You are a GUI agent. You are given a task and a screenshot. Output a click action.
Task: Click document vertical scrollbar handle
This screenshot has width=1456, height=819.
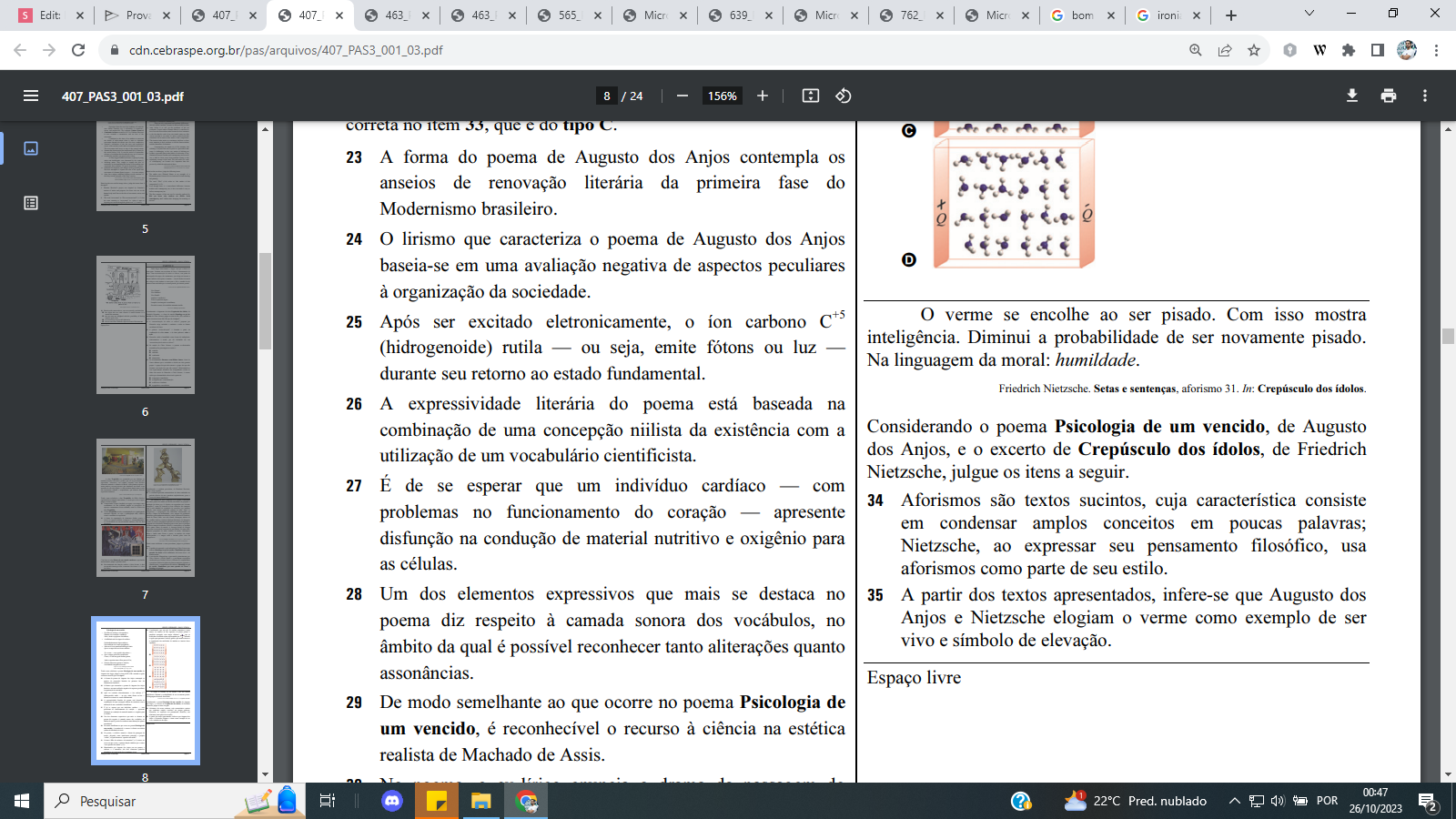tap(1448, 337)
